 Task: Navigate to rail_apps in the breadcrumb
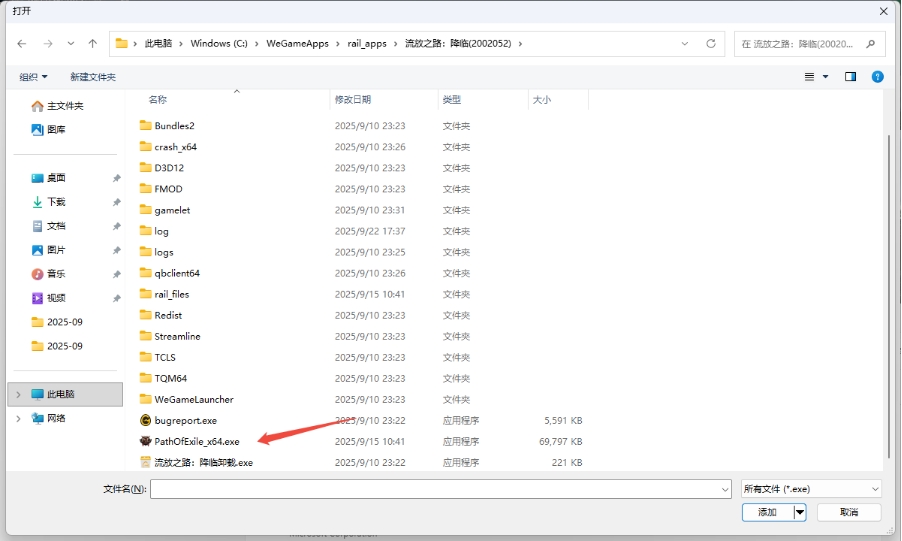367,44
